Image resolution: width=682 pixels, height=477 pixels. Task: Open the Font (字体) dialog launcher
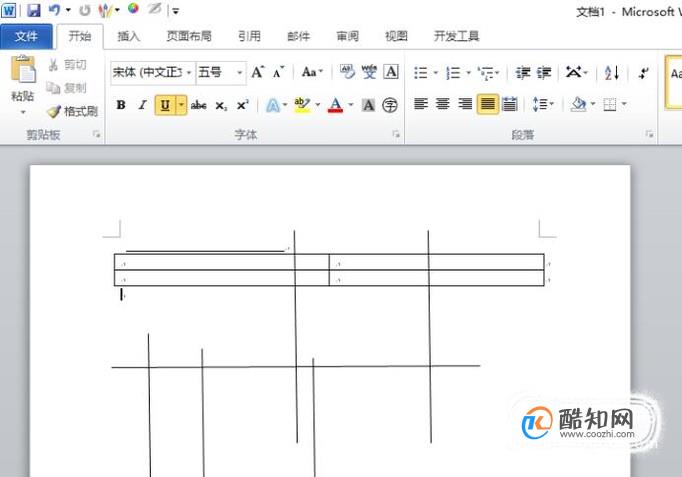coord(396,134)
